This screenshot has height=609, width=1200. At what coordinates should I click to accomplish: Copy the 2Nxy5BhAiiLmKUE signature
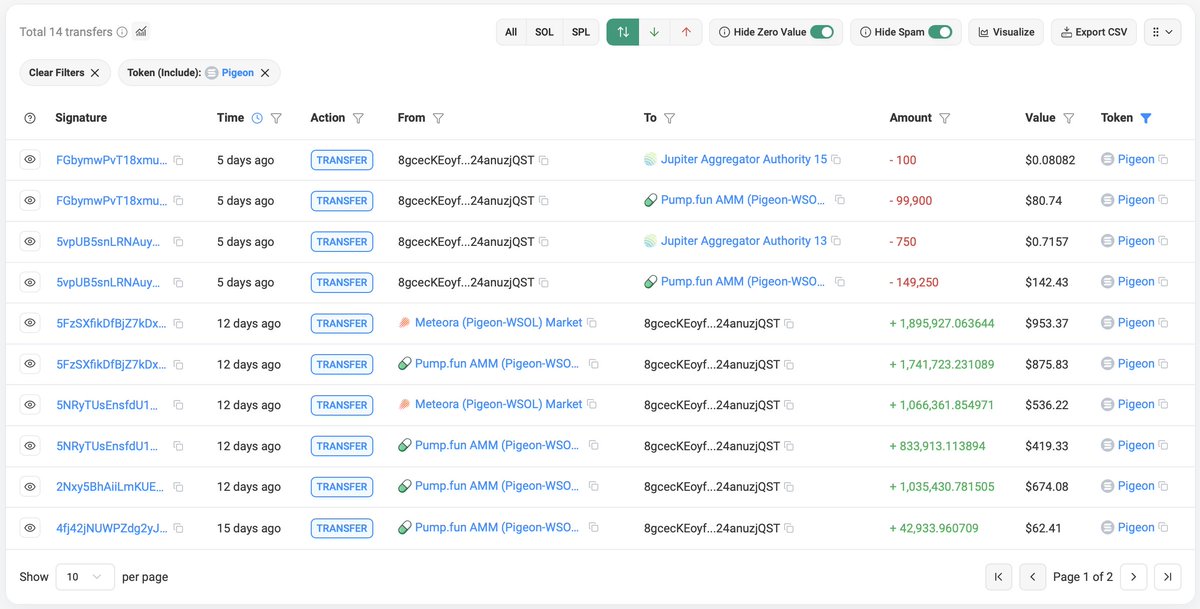(x=178, y=487)
